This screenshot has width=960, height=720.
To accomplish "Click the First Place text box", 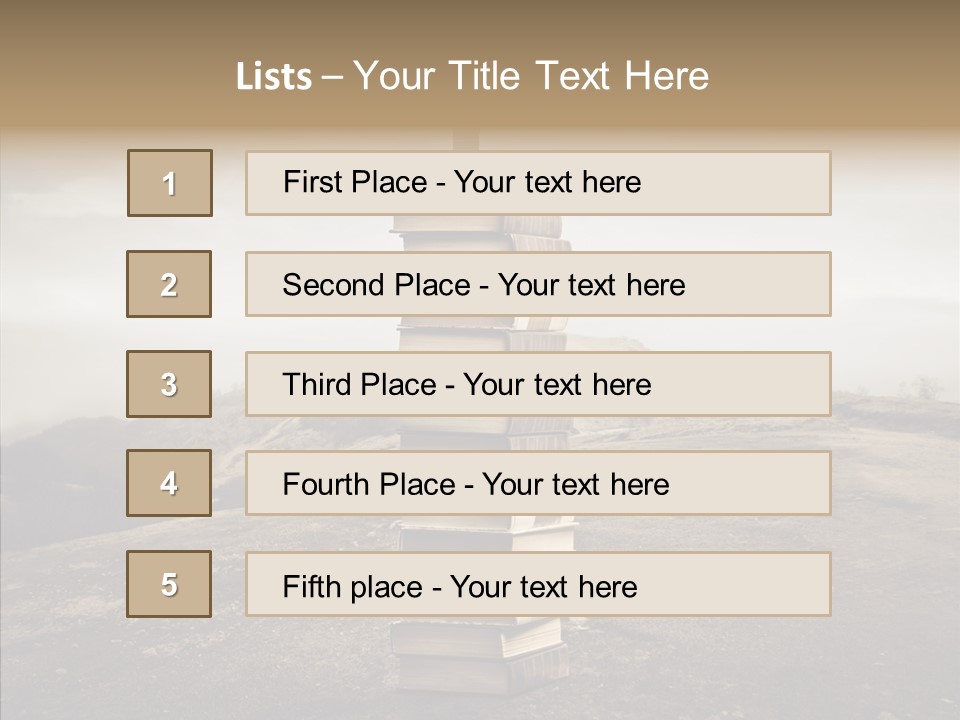I will (x=538, y=183).
